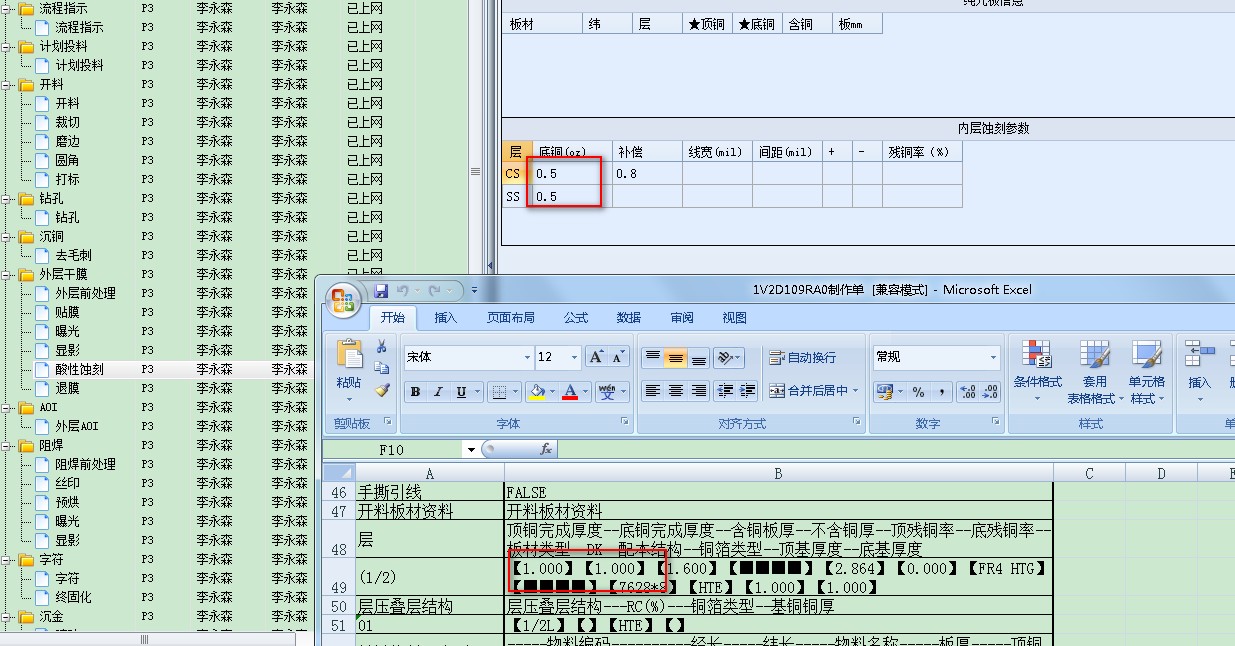Set top vertical alignment
Viewport: 1235px width, 646px height.
[652, 357]
